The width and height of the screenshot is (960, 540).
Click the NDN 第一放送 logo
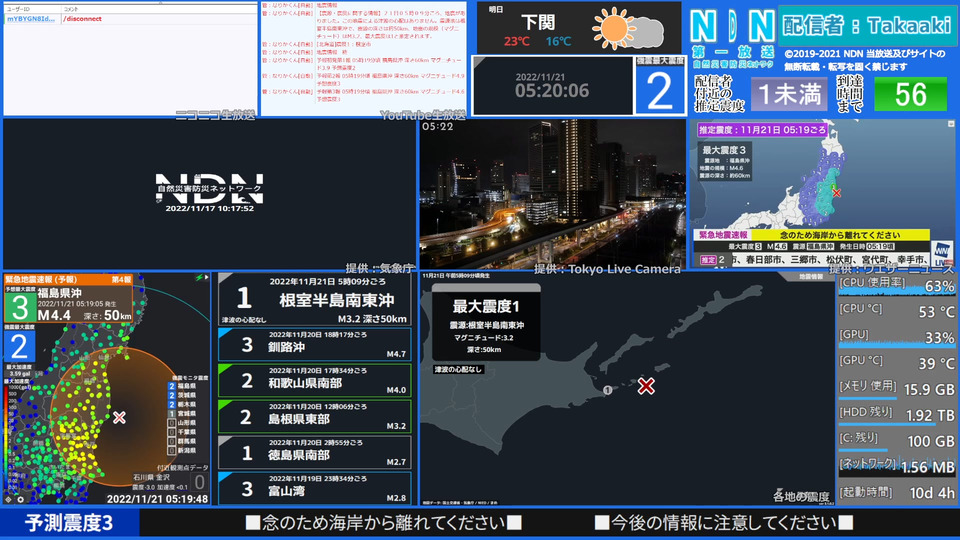pos(733,37)
